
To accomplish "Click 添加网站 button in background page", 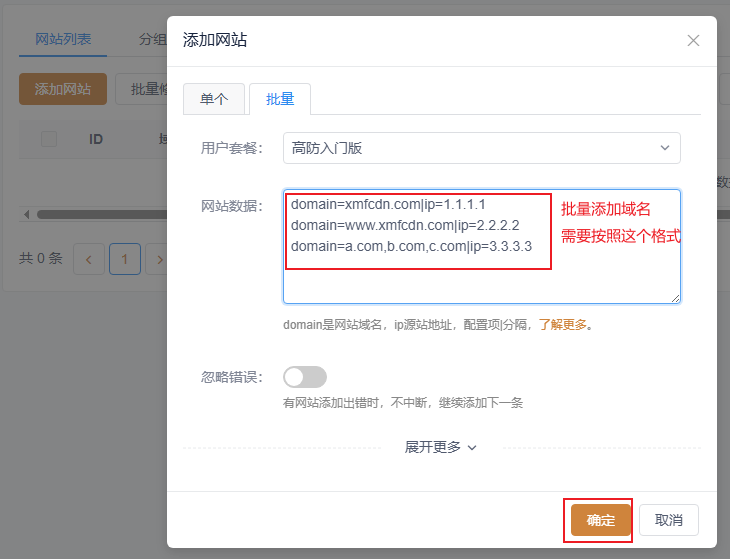I will 63,89.
